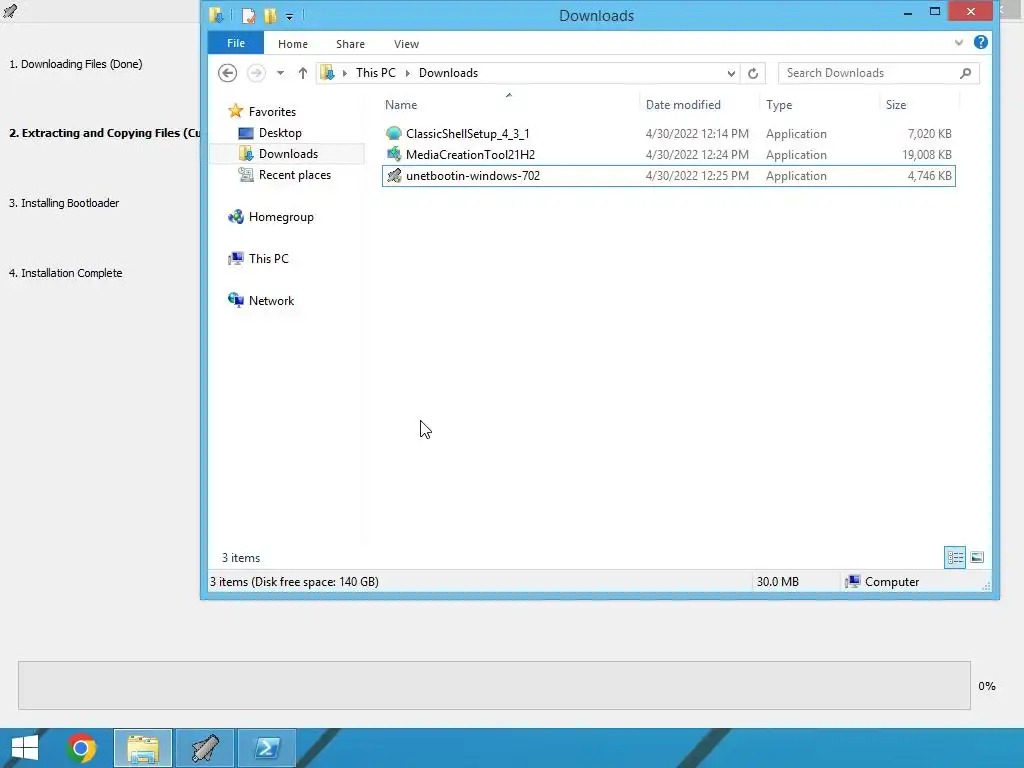
Task: Click UNetbootin window icon at top-left
Action: [10, 10]
